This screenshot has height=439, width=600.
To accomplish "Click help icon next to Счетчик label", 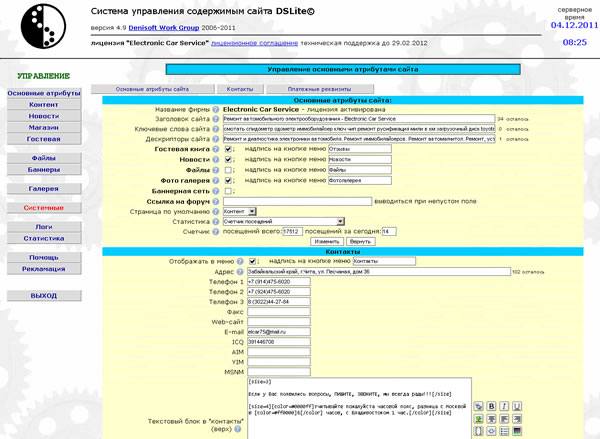I will (216, 232).
